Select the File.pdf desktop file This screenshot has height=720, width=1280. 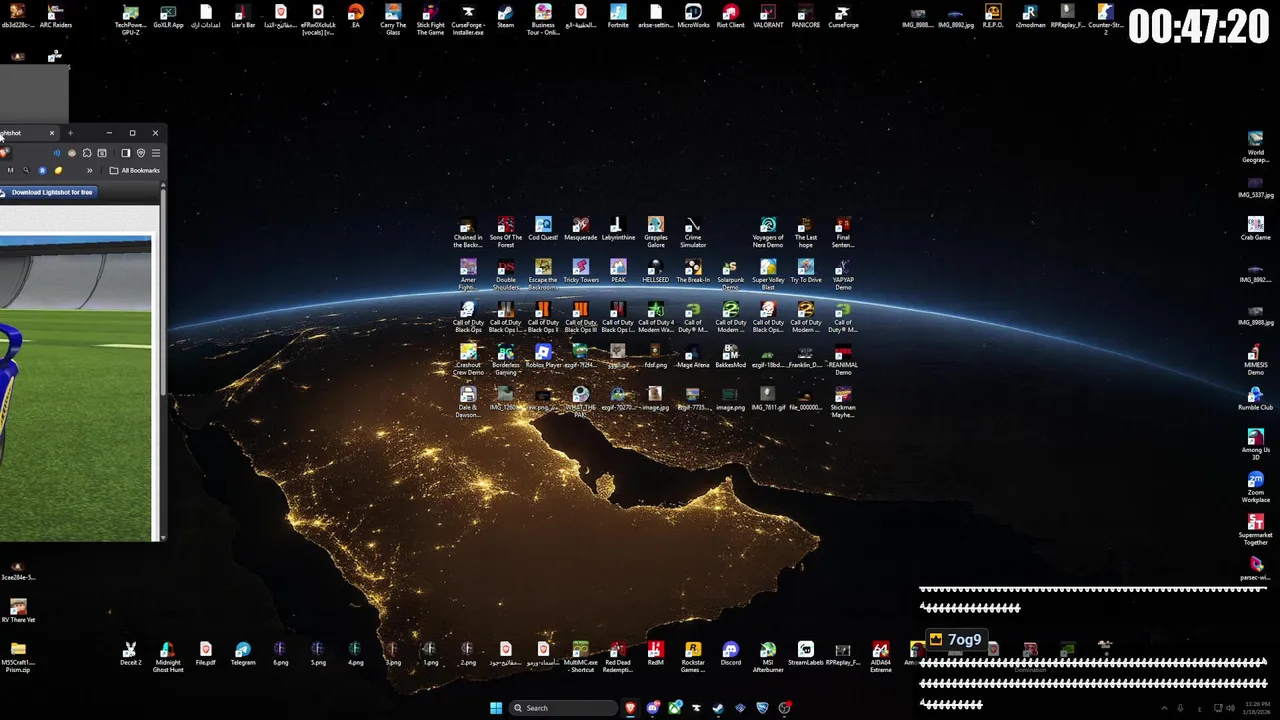coord(205,654)
